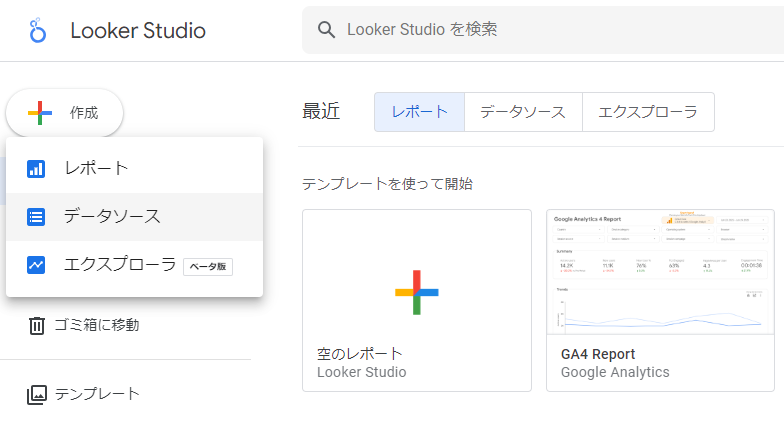The height and width of the screenshot is (421, 784).
Task: Click the Google Analytics subtitle text
Action: click(x=615, y=372)
